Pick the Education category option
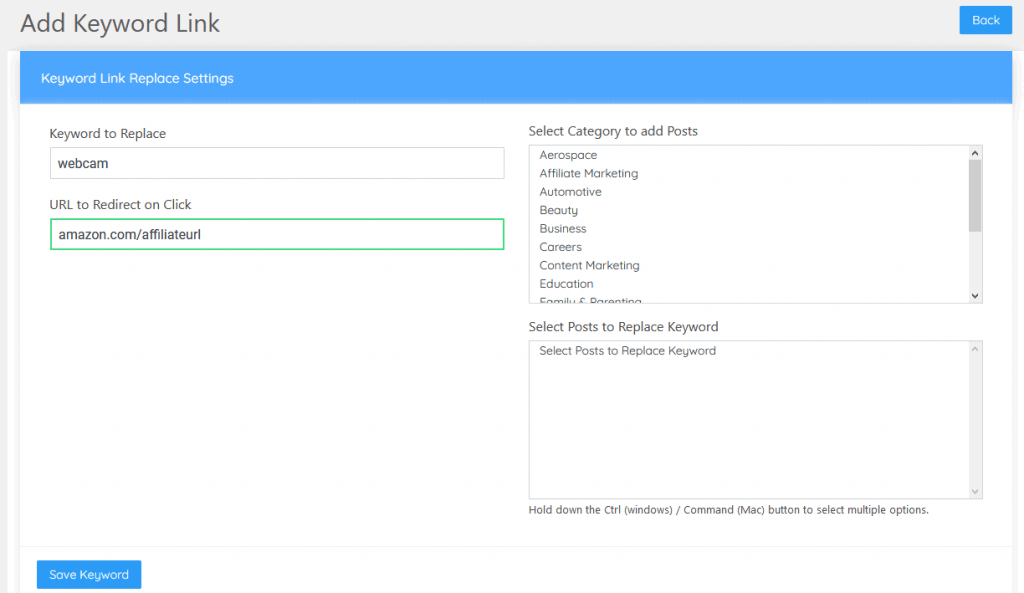Viewport: 1024px width, 593px height. tap(566, 284)
